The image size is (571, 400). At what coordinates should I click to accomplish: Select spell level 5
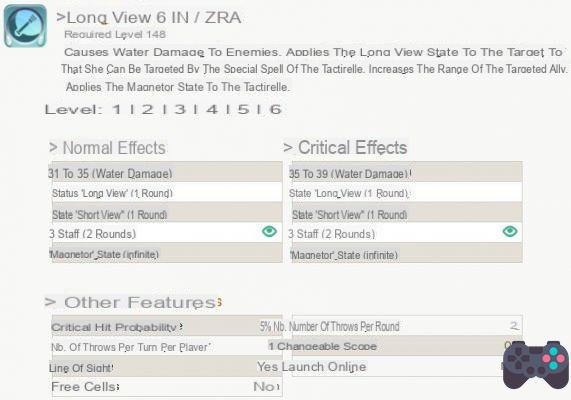[x=243, y=109]
